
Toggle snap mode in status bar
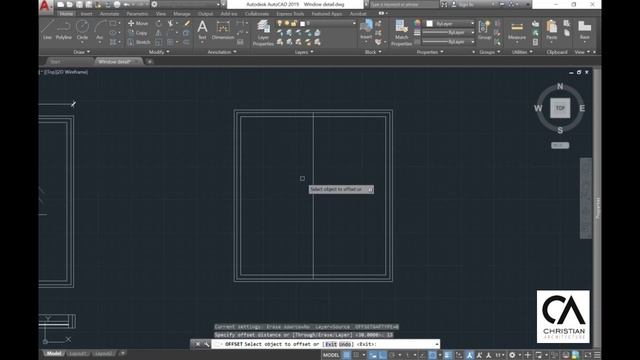(x=356, y=355)
